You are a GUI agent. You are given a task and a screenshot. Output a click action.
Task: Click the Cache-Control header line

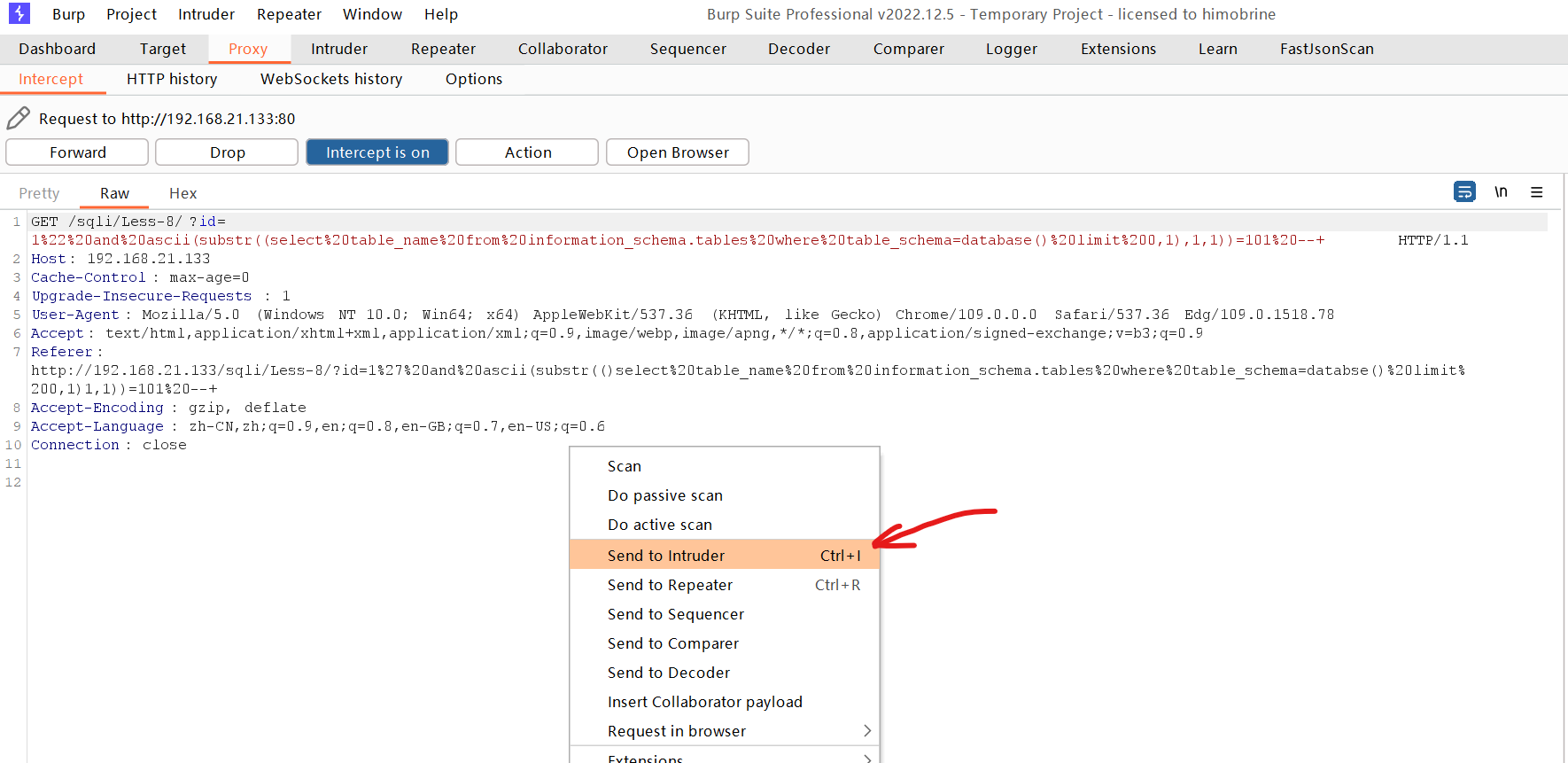140,277
